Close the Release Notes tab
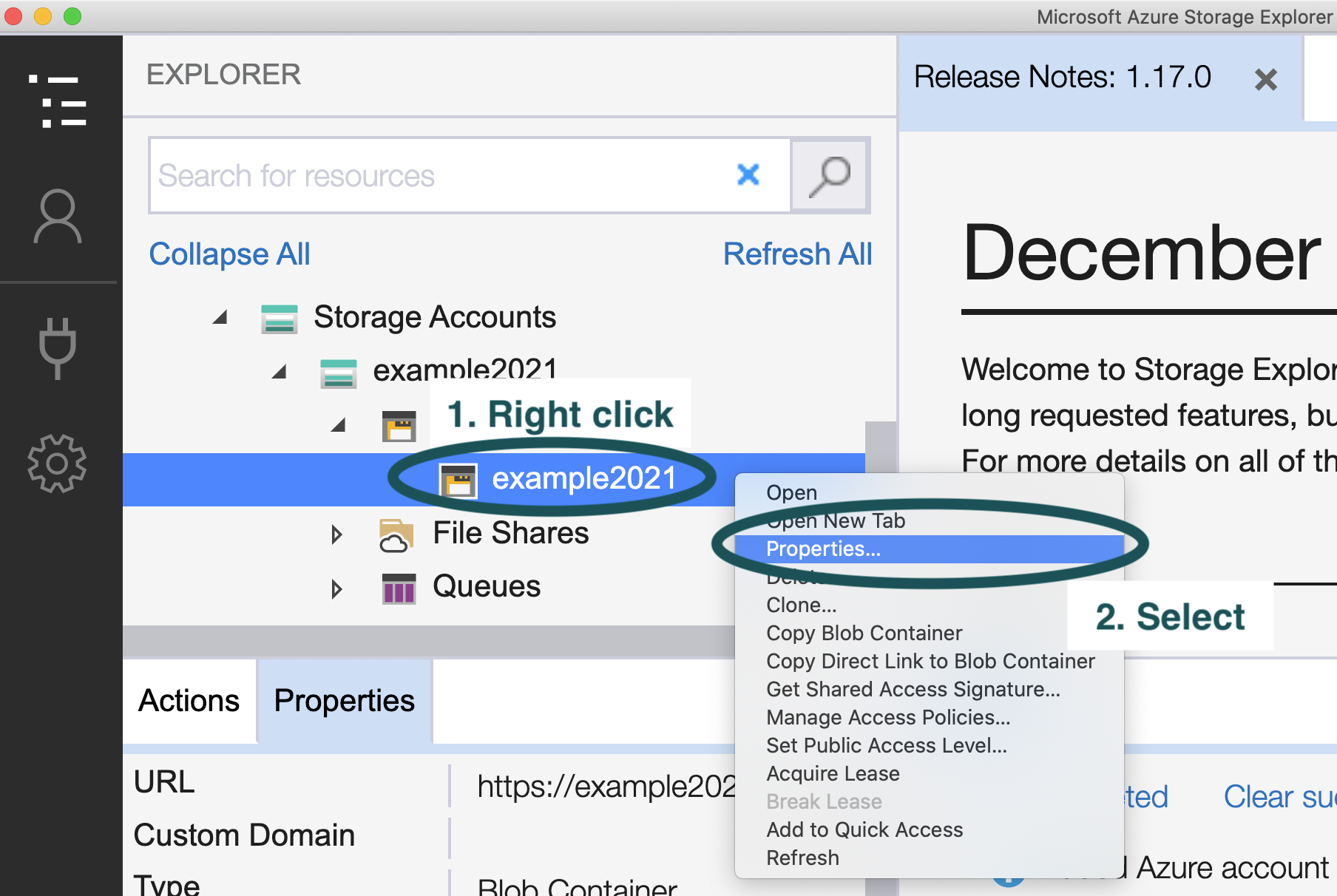The height and width of the screenshot is (896, 1337). click(x=1265, y=79)
